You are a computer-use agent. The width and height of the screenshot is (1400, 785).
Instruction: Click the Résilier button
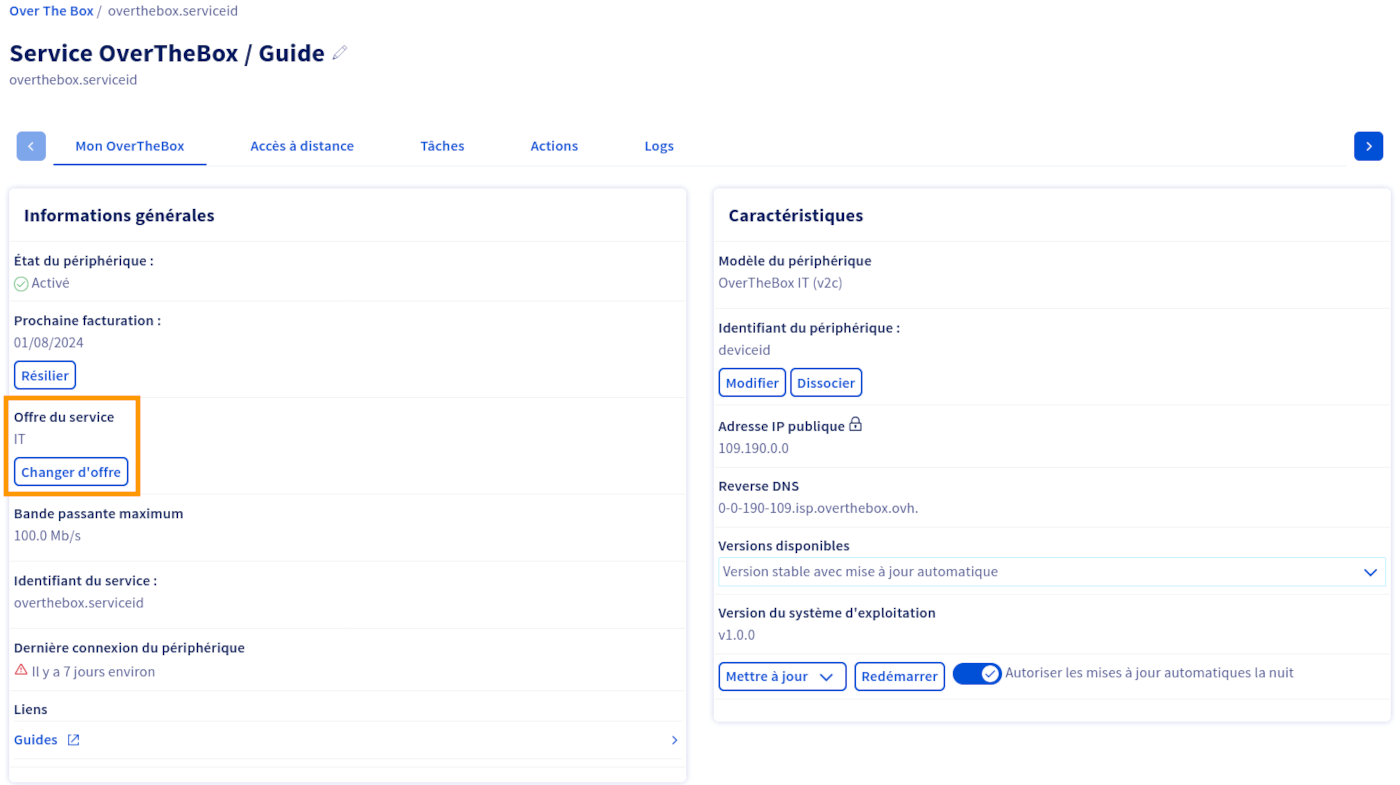(44, 375)
